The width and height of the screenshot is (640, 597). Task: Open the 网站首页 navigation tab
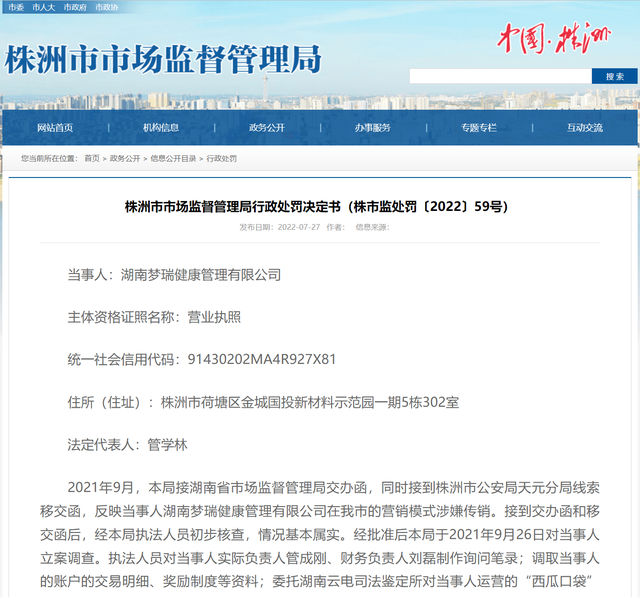pyautogui.click(x=55, y=128)
